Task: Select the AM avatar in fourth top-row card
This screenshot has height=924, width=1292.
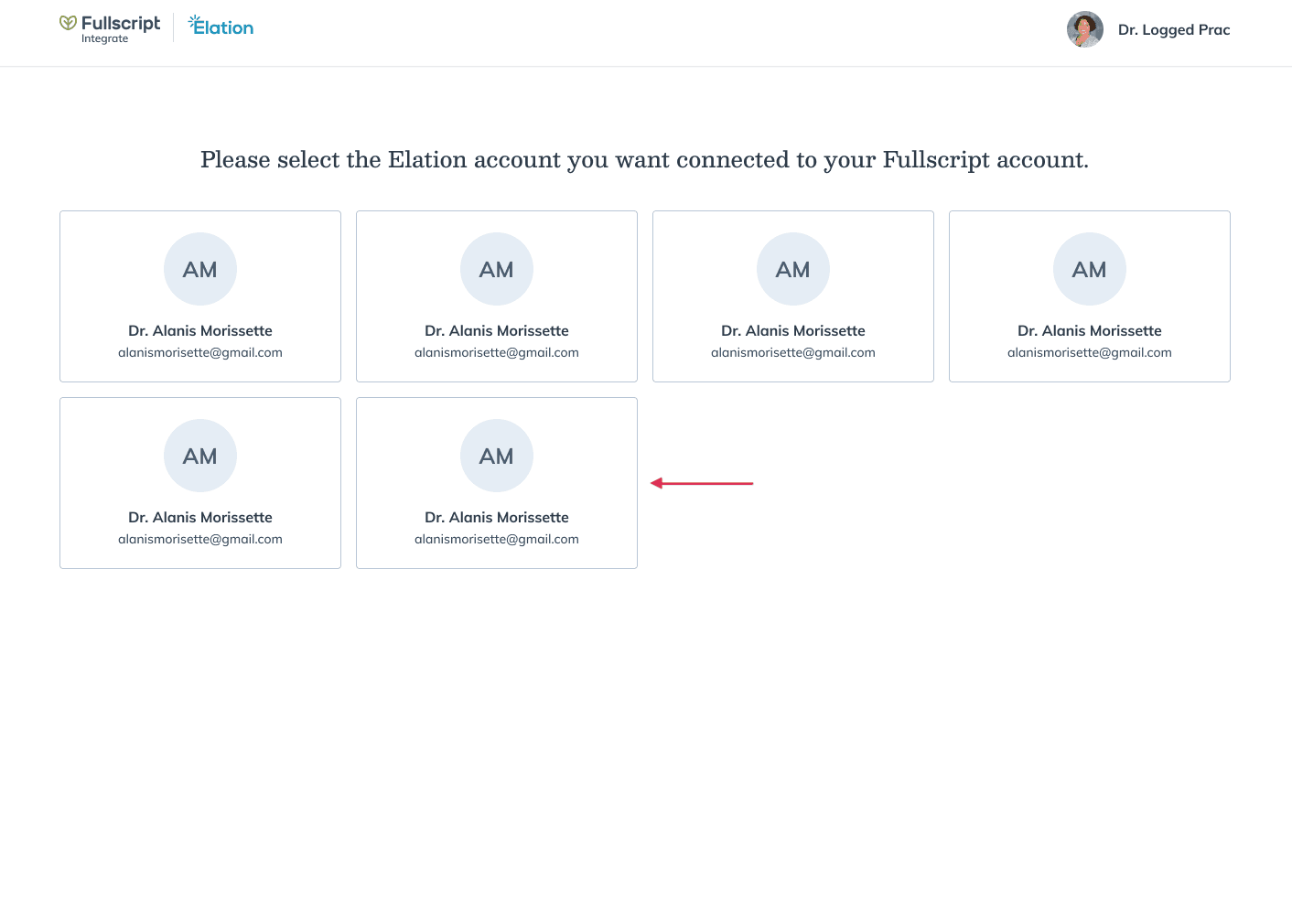Action: 1090,269
